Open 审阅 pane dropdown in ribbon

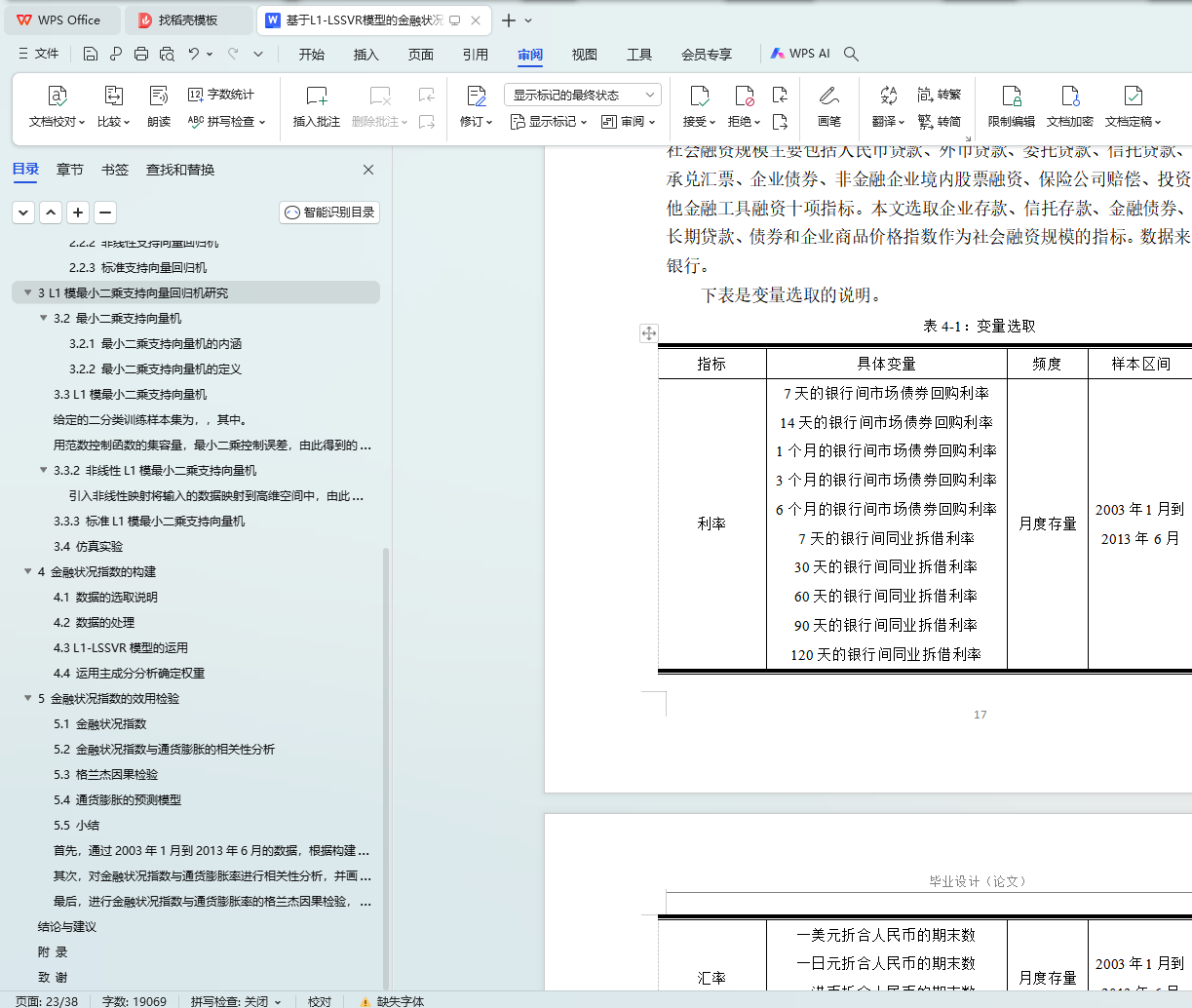point(628,122)
